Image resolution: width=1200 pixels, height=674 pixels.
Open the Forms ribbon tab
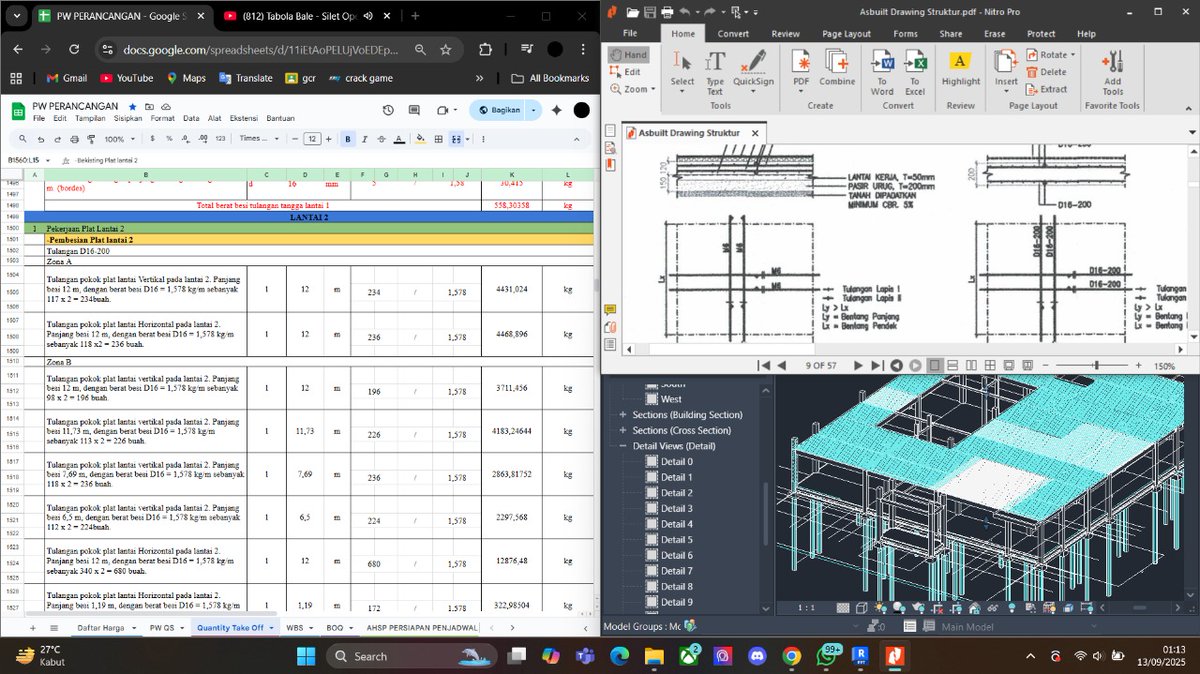[905, 33]
